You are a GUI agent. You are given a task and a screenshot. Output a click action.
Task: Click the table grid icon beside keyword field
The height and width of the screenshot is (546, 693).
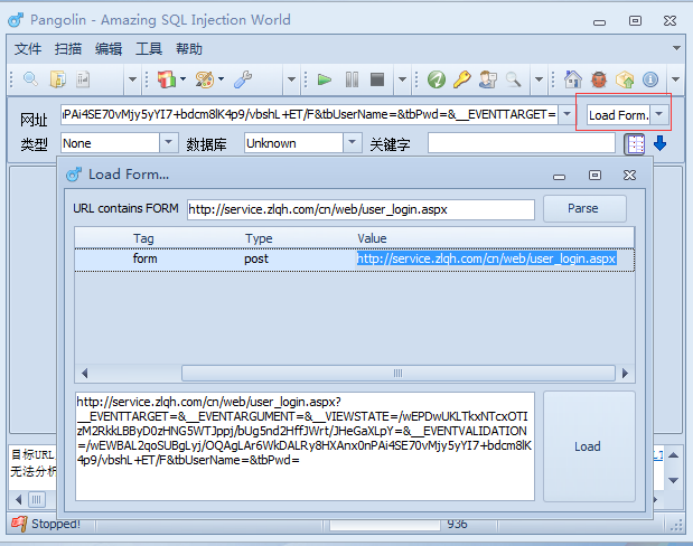point(635,144)
